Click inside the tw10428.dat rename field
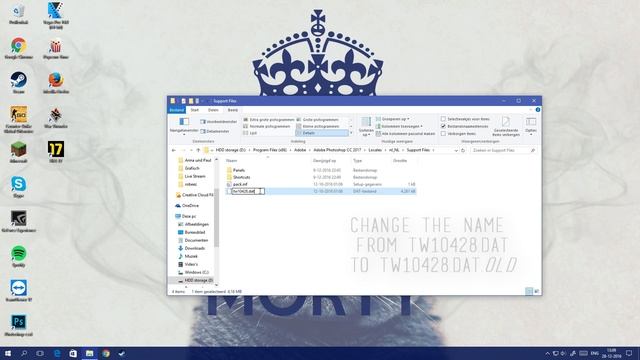The image size is (640, 360). 247,191
